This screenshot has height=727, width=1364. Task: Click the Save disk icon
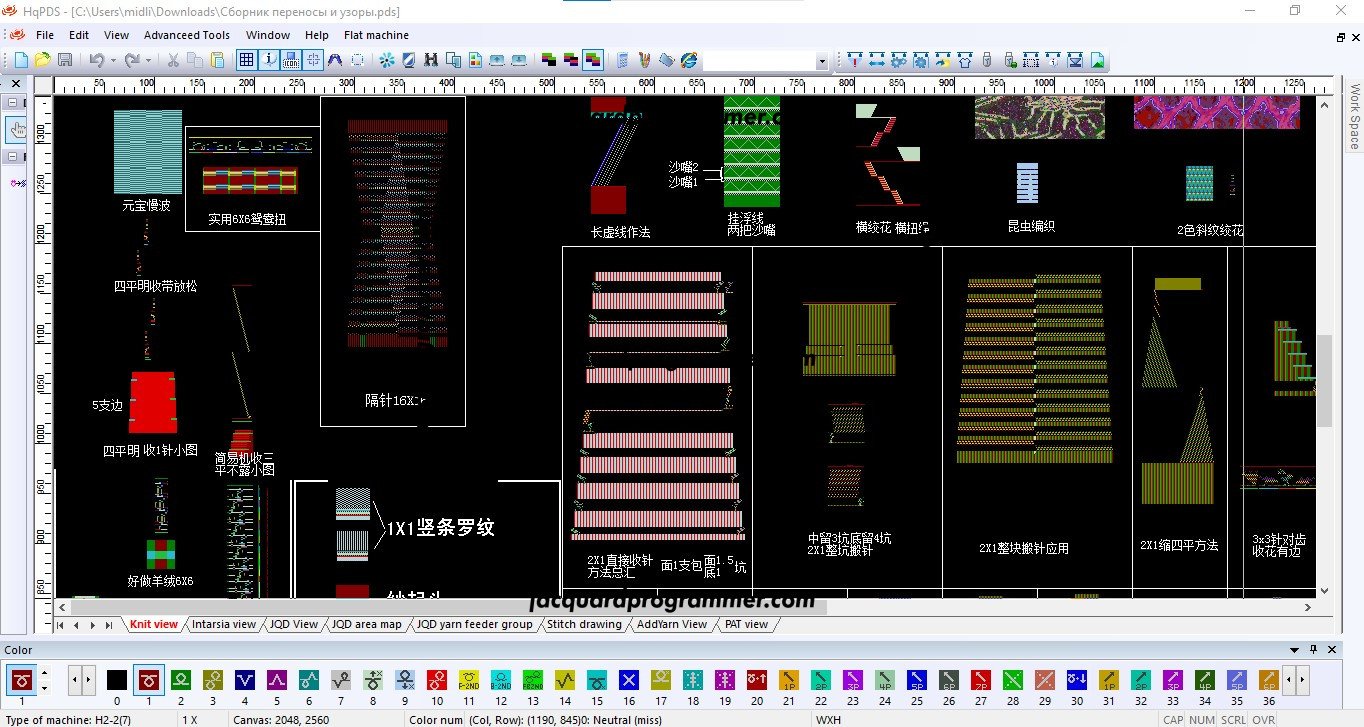[64, 60]
